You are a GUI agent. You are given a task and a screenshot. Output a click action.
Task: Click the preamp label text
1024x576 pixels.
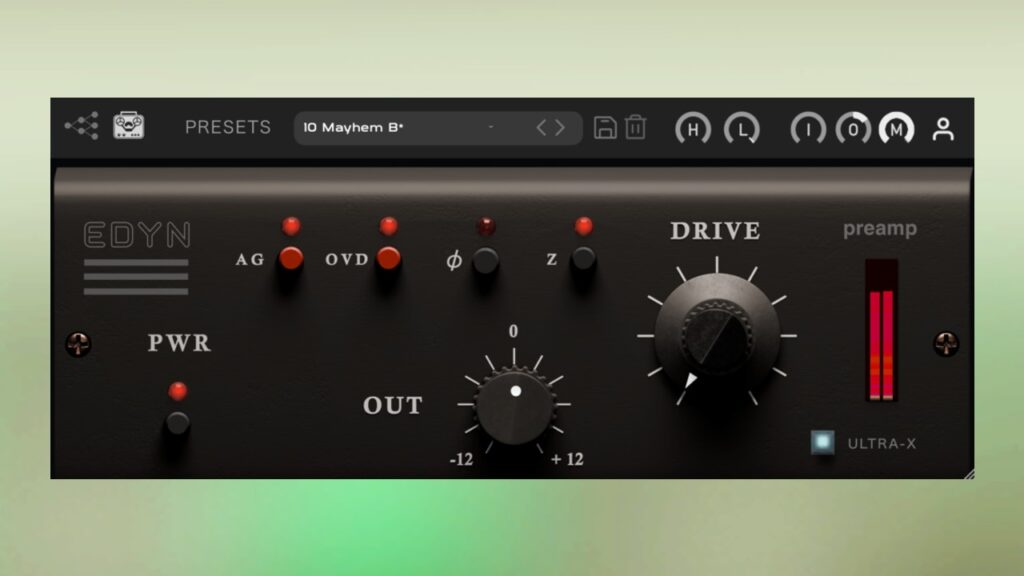[x=880, y=229]
